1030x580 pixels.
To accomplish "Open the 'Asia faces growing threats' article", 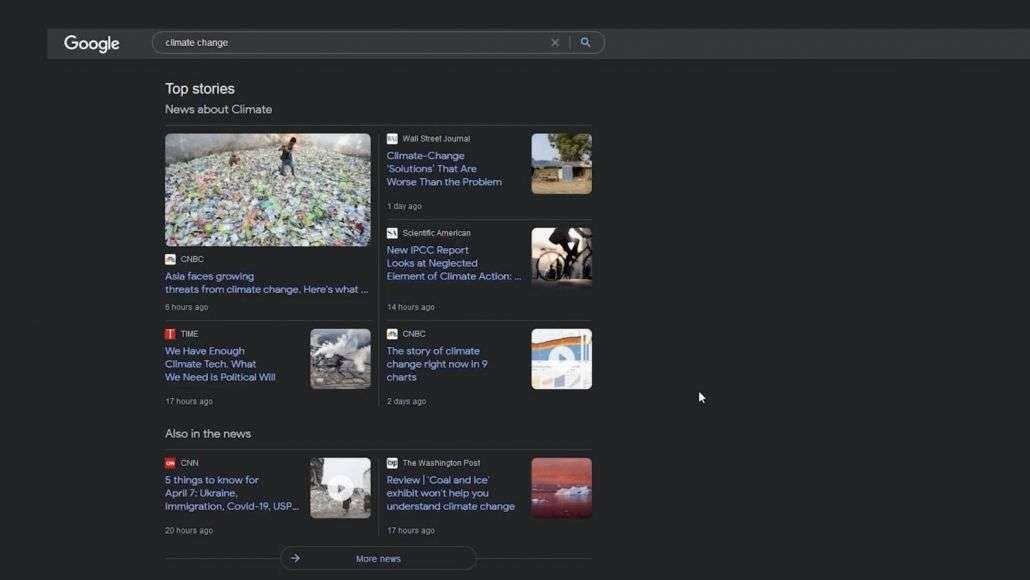I will [x=266, y=283].
